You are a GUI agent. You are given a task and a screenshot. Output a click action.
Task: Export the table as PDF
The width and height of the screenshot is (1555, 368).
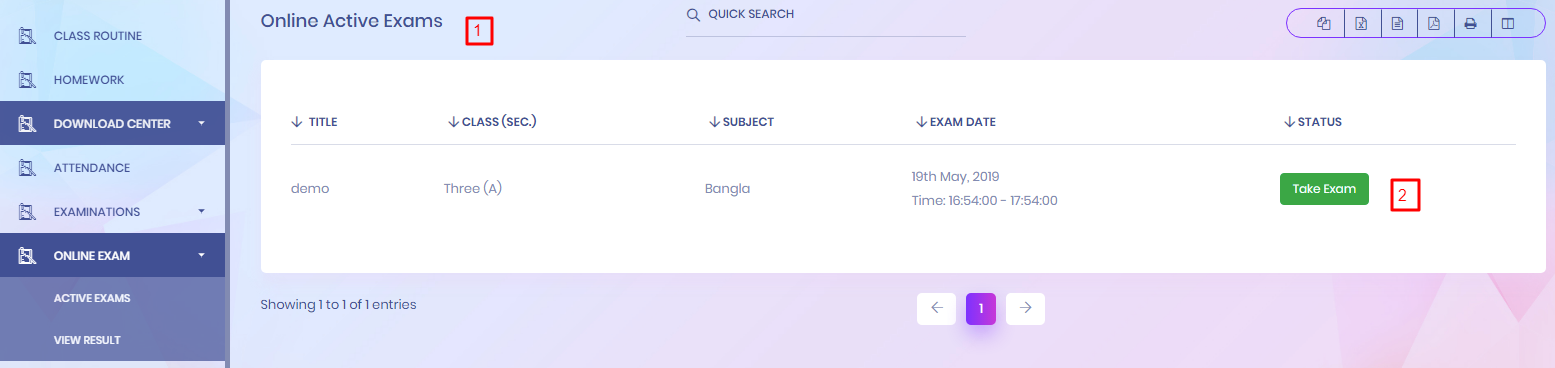(1434, 24)
